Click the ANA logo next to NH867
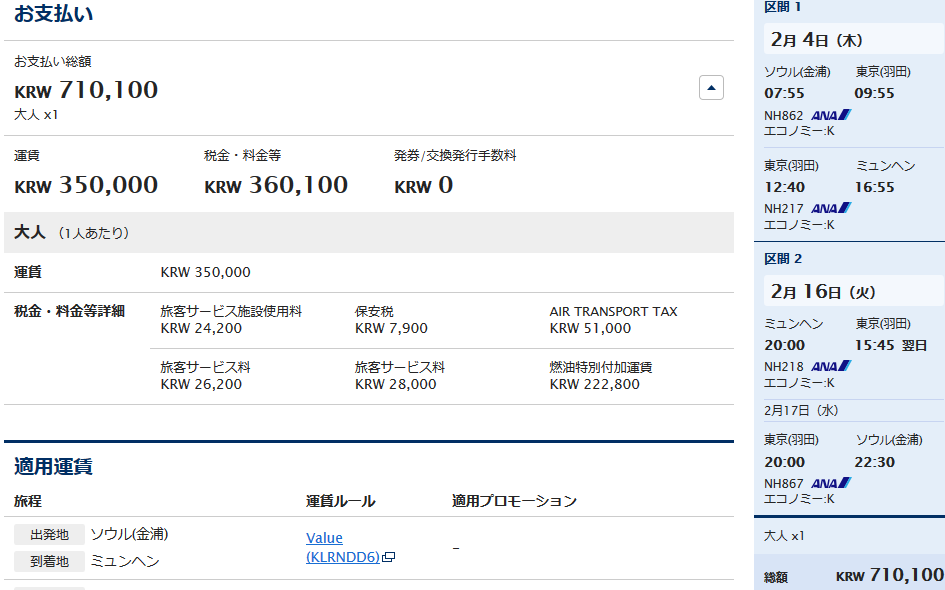 830,483
